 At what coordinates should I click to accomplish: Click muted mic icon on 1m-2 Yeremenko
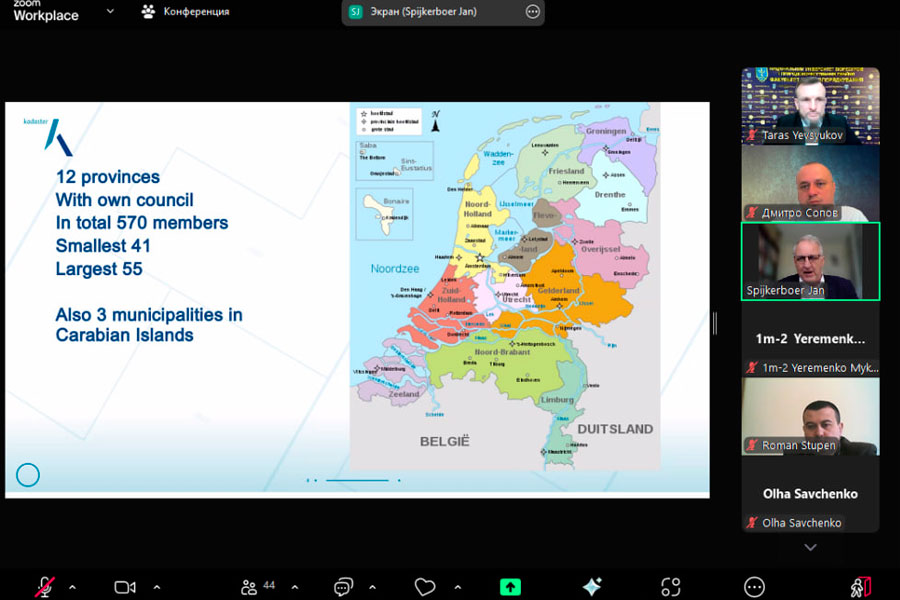(x=752, y=367)
